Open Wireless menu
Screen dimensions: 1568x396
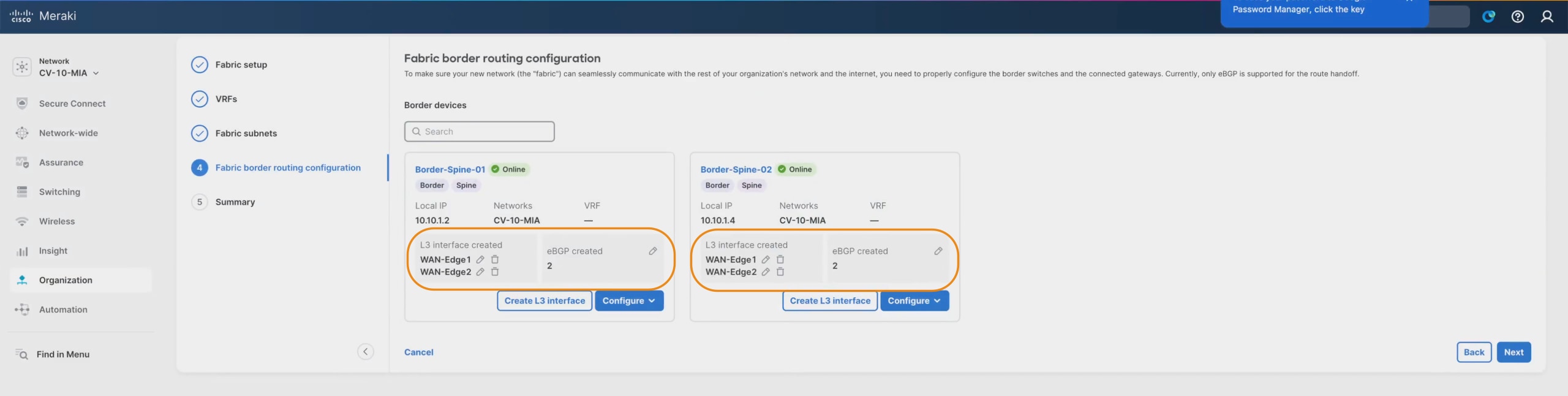pos(57,221)
